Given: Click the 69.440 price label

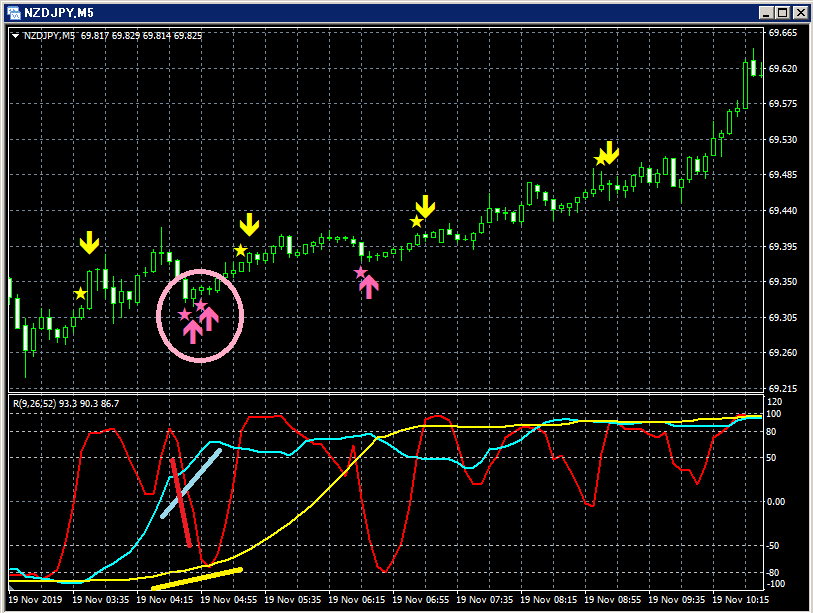Looking at the screenshot, I should click(x=782, y=211).
